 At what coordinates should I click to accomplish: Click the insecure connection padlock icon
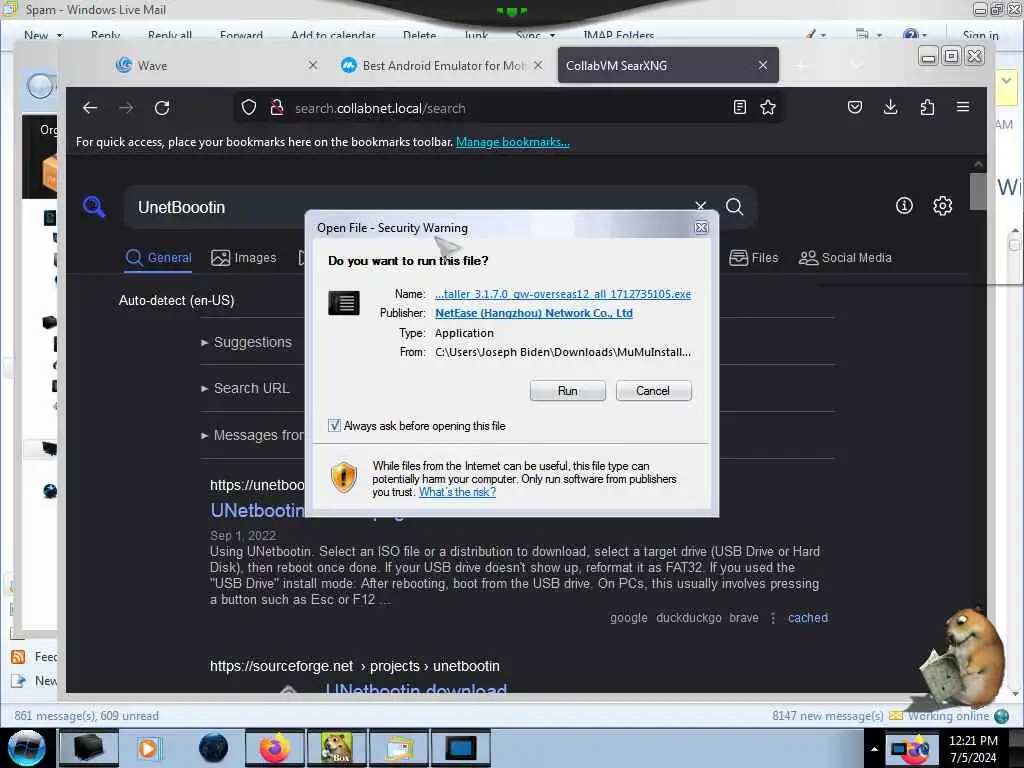coord(277,108)
